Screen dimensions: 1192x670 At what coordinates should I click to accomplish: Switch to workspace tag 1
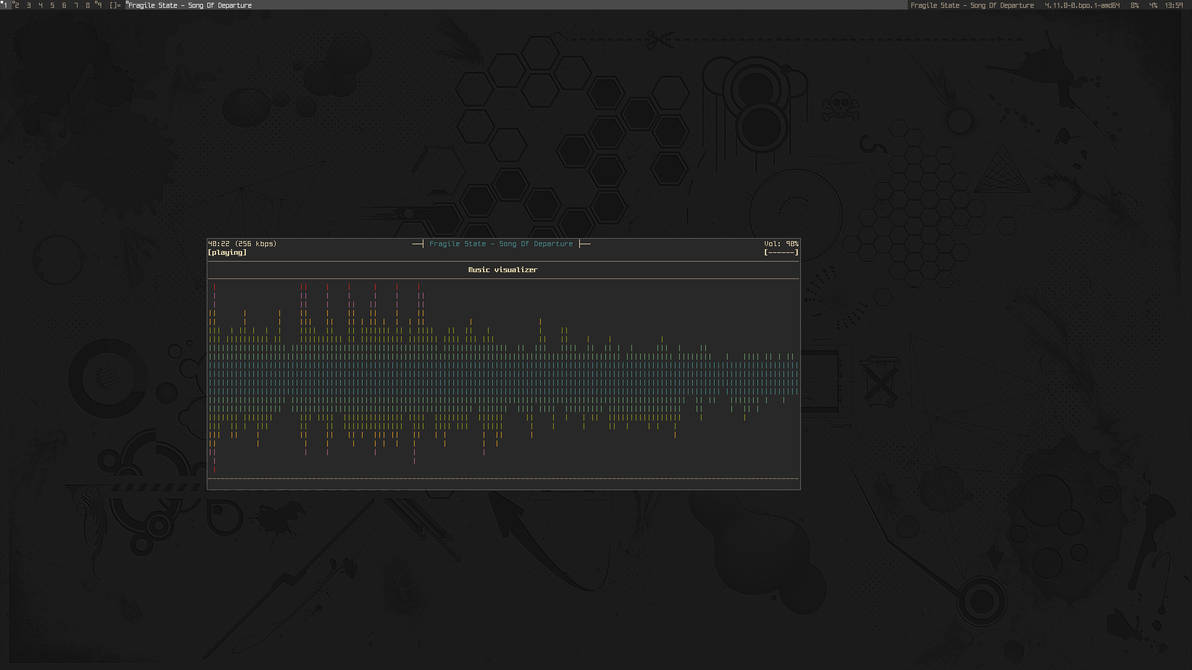tap(4, 5)
